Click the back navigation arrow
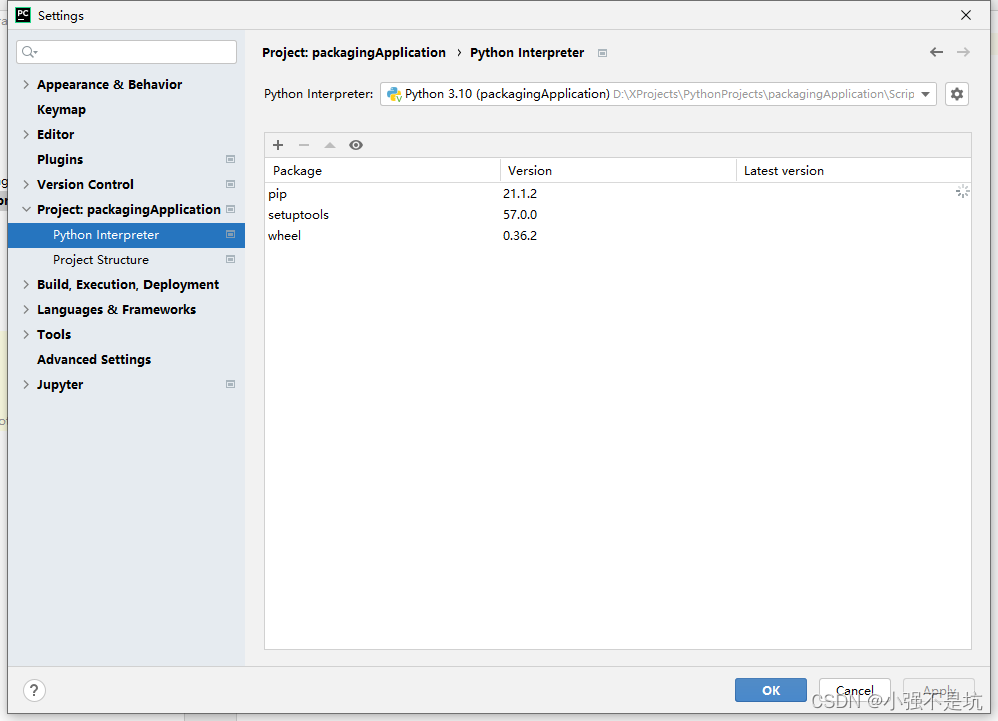Viewport: 998px width, 721px height. [x=936, y=52]
